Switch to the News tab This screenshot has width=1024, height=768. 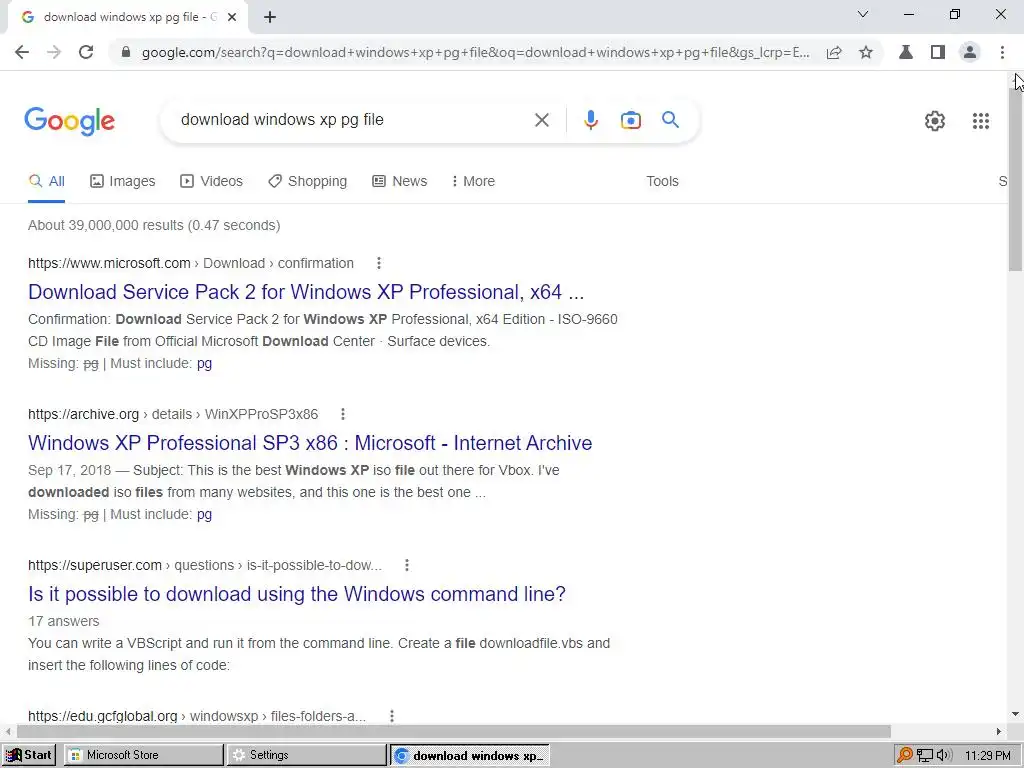tap(399, 181)
